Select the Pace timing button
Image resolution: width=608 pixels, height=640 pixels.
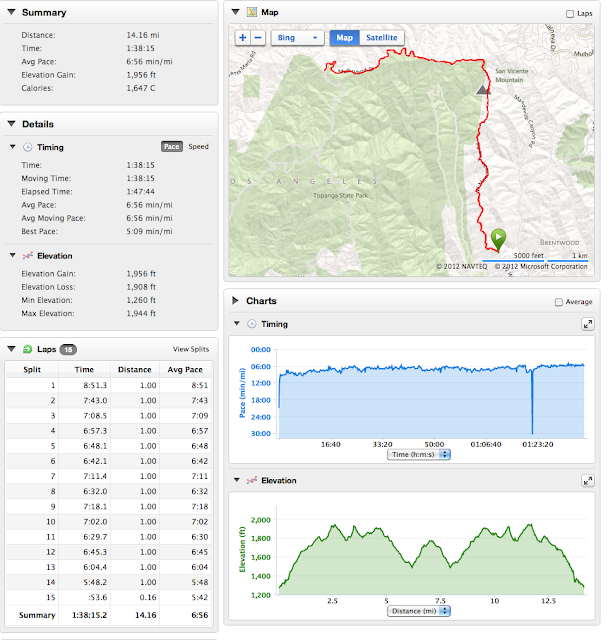tap(171, 147)
